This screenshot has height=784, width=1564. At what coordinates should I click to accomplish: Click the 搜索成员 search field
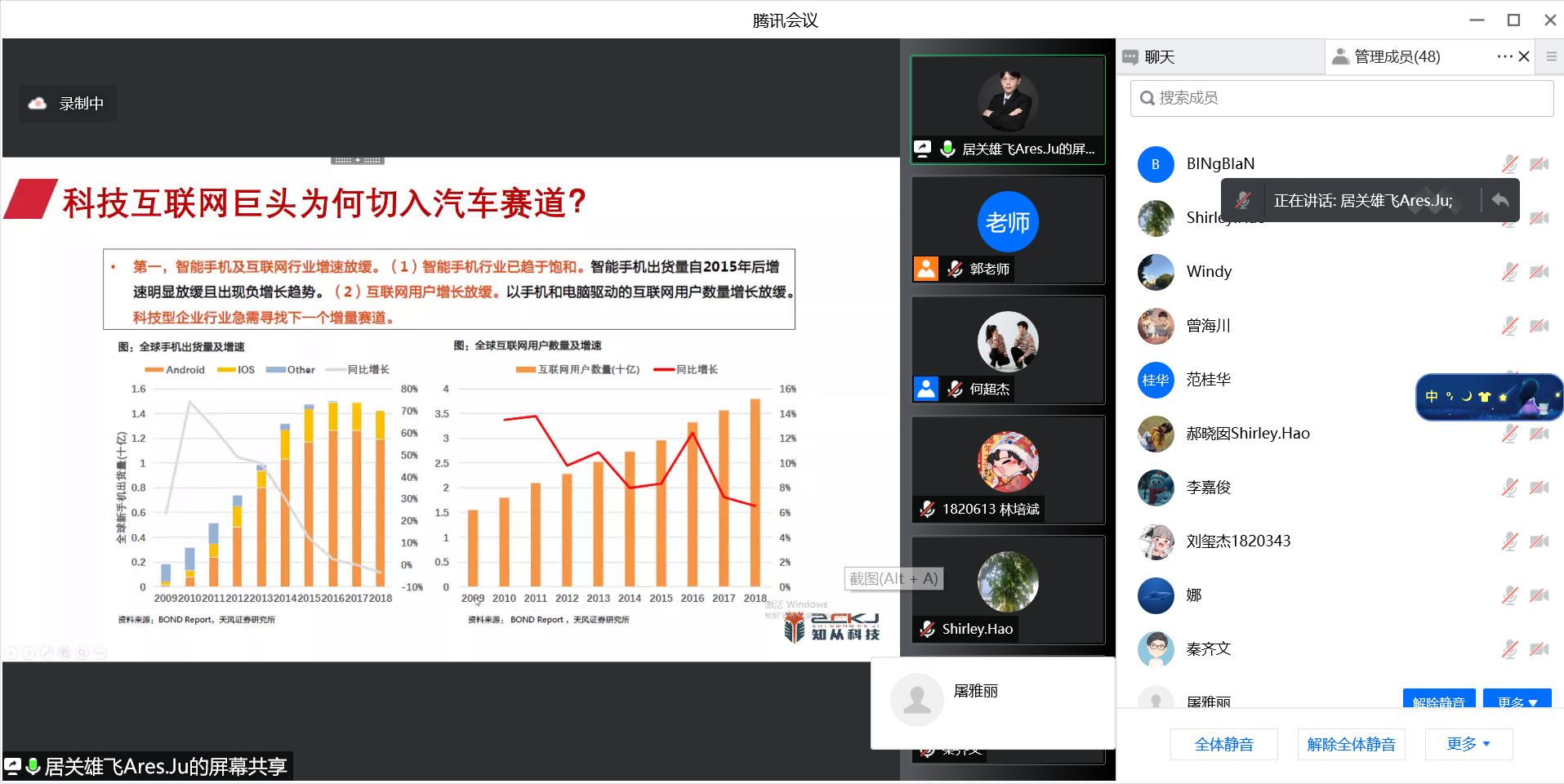tap(1342, 98)
